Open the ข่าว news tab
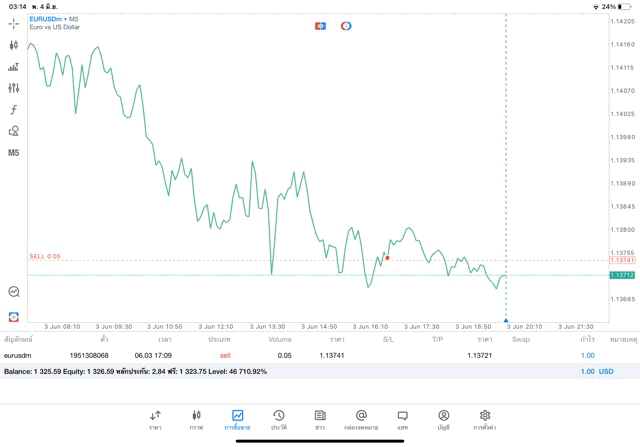This screenshot has height=447, width=640. [x=320, y=418]
